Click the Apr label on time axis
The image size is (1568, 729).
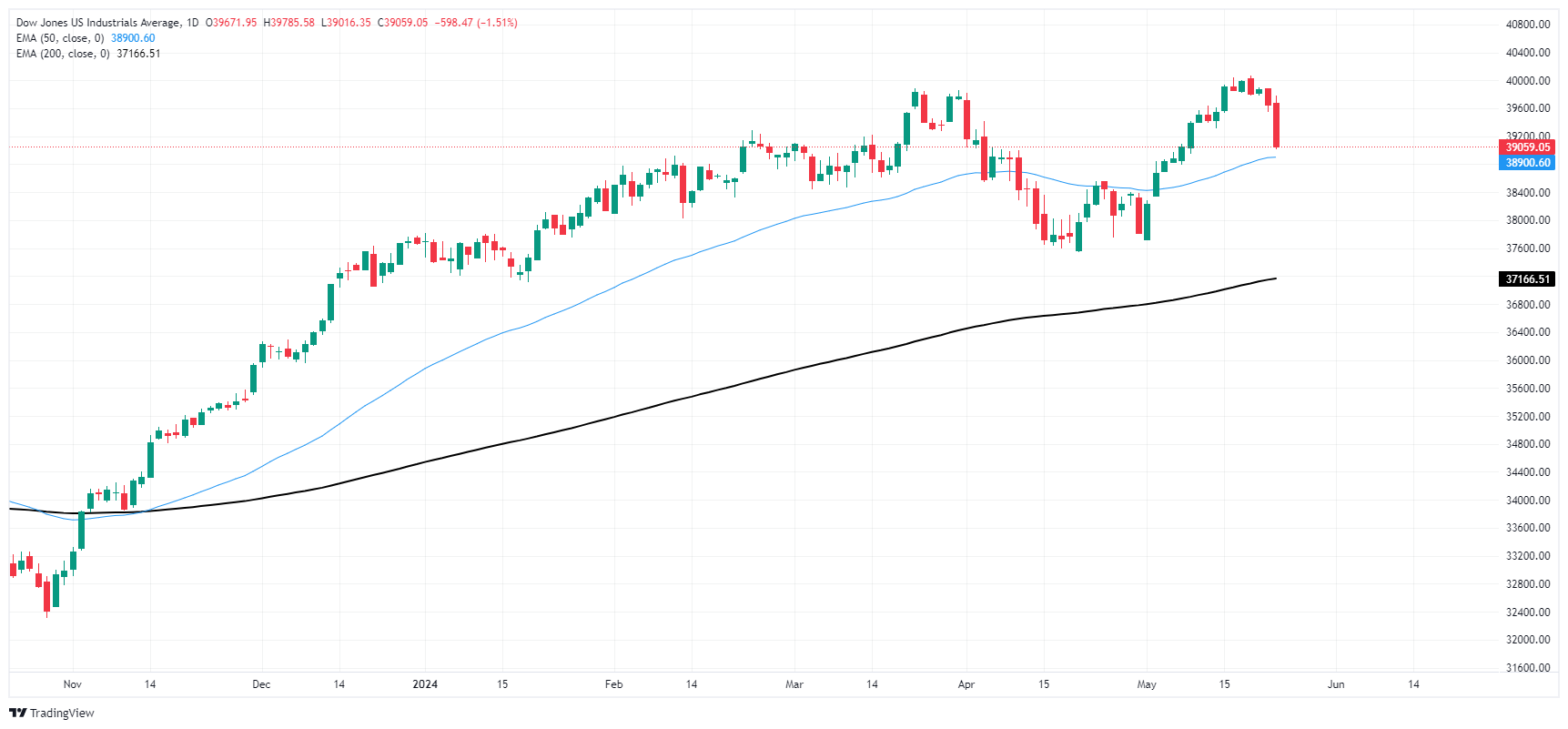click(x=966, y=684)
